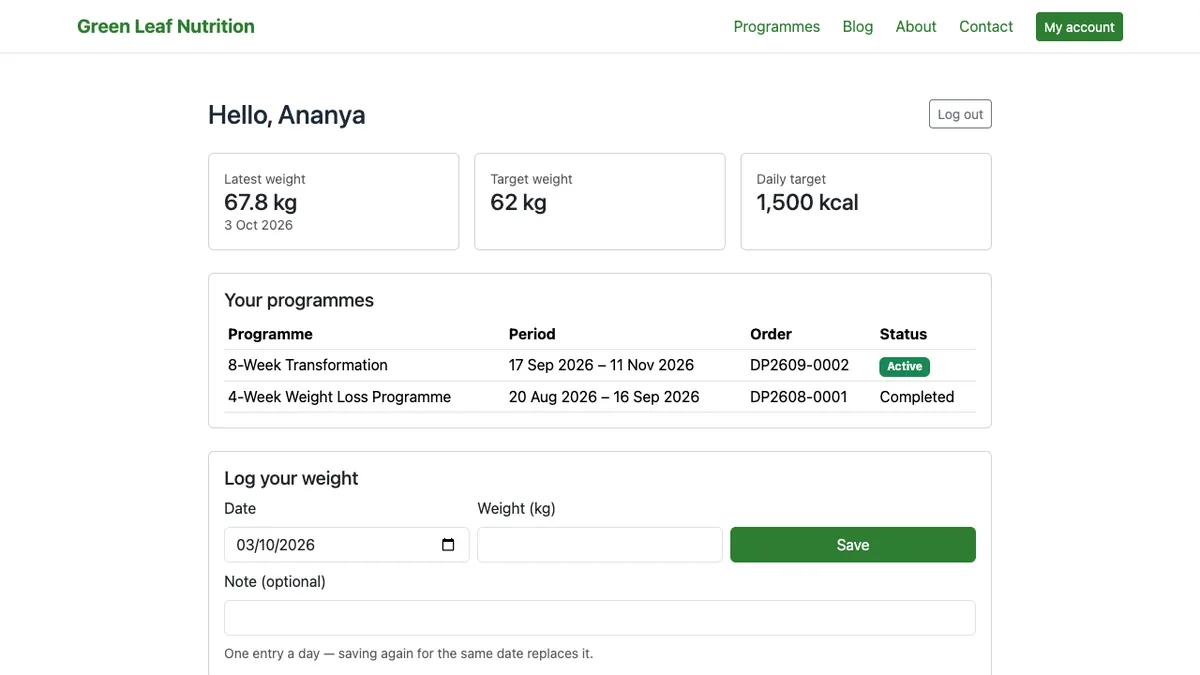Select the Daily target 1,500 kcal card
The height and width of the screenshot is (675, 1200).
point(866,201)
